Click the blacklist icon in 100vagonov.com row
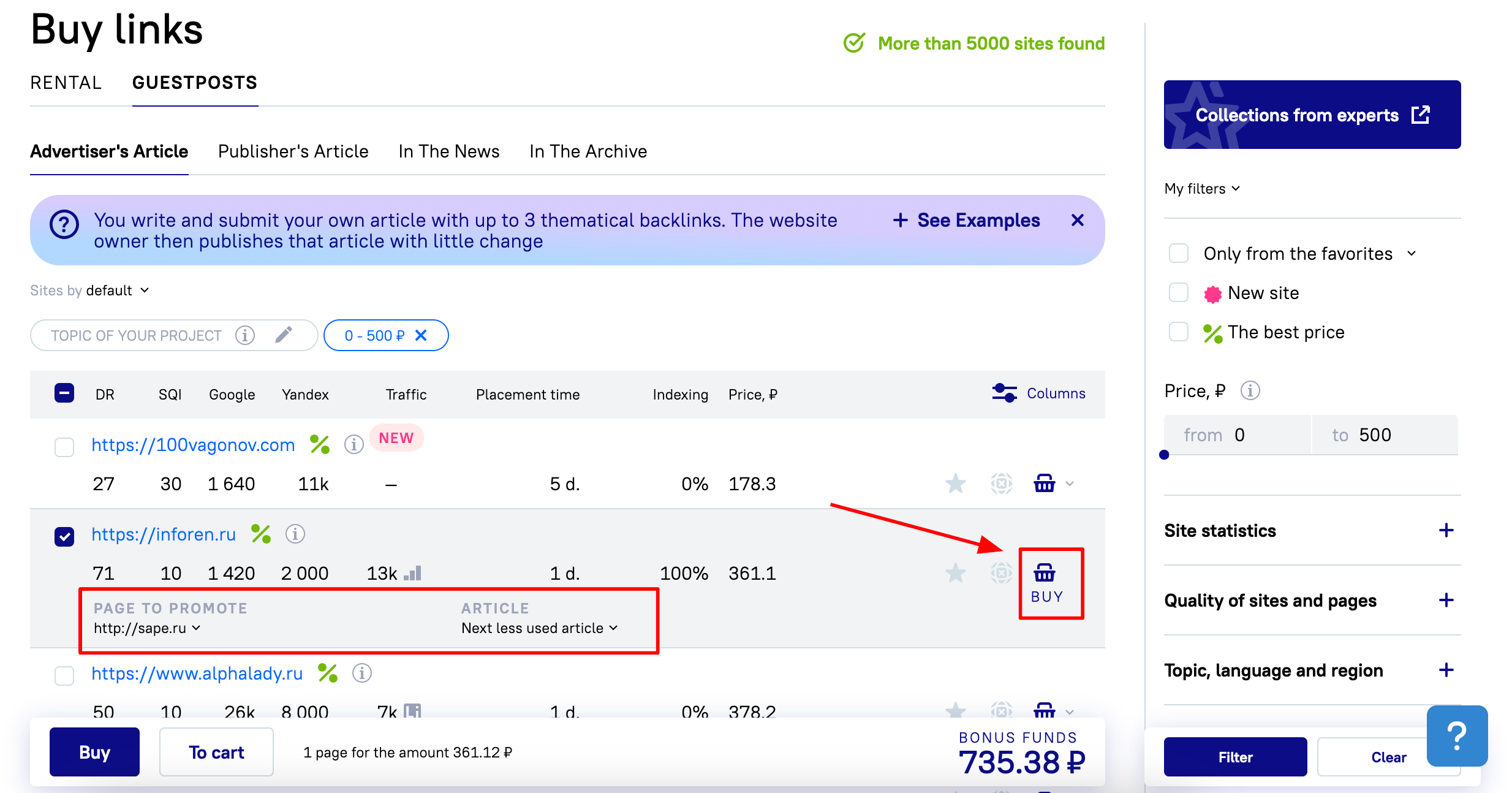Viewport: 1512px width, 793px height. [1002, 484]
